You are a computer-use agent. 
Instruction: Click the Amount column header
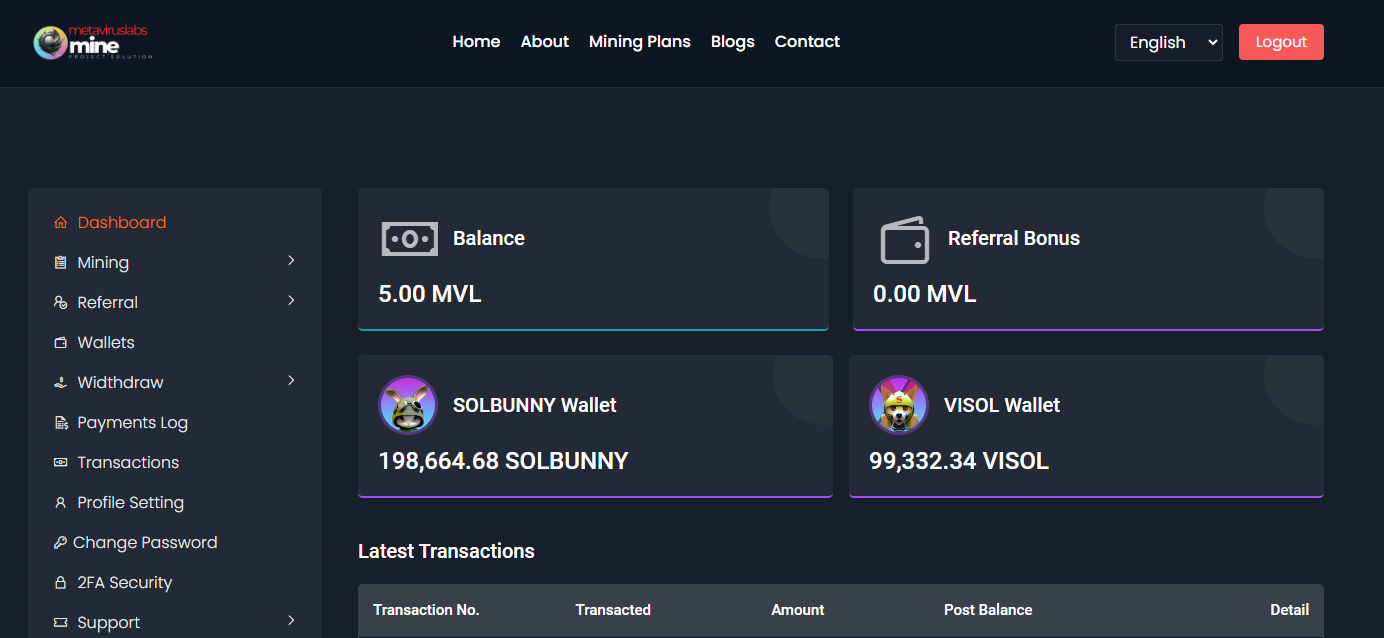point(798,610)
